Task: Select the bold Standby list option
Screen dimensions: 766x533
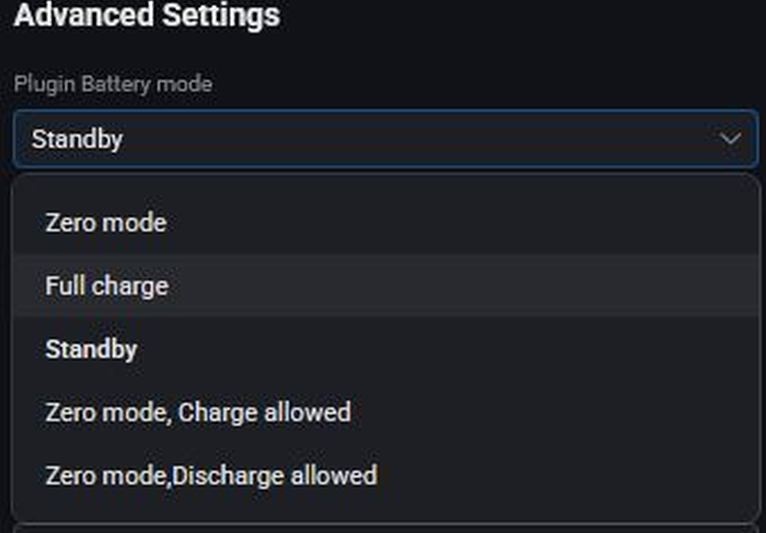Action: pyautogui.click(x=91, y=349)
